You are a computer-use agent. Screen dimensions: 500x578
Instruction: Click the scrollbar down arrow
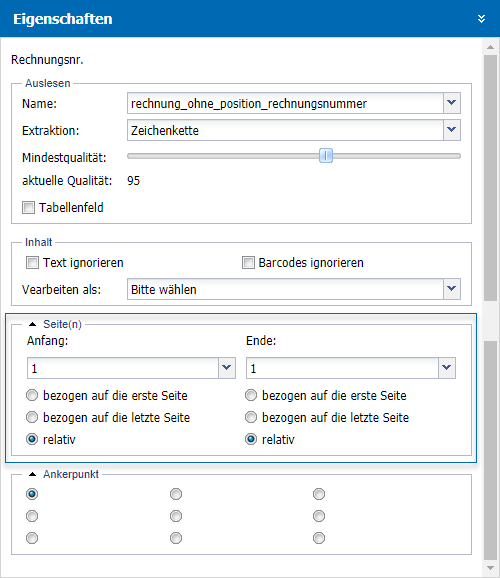click(x=490, y=568)
